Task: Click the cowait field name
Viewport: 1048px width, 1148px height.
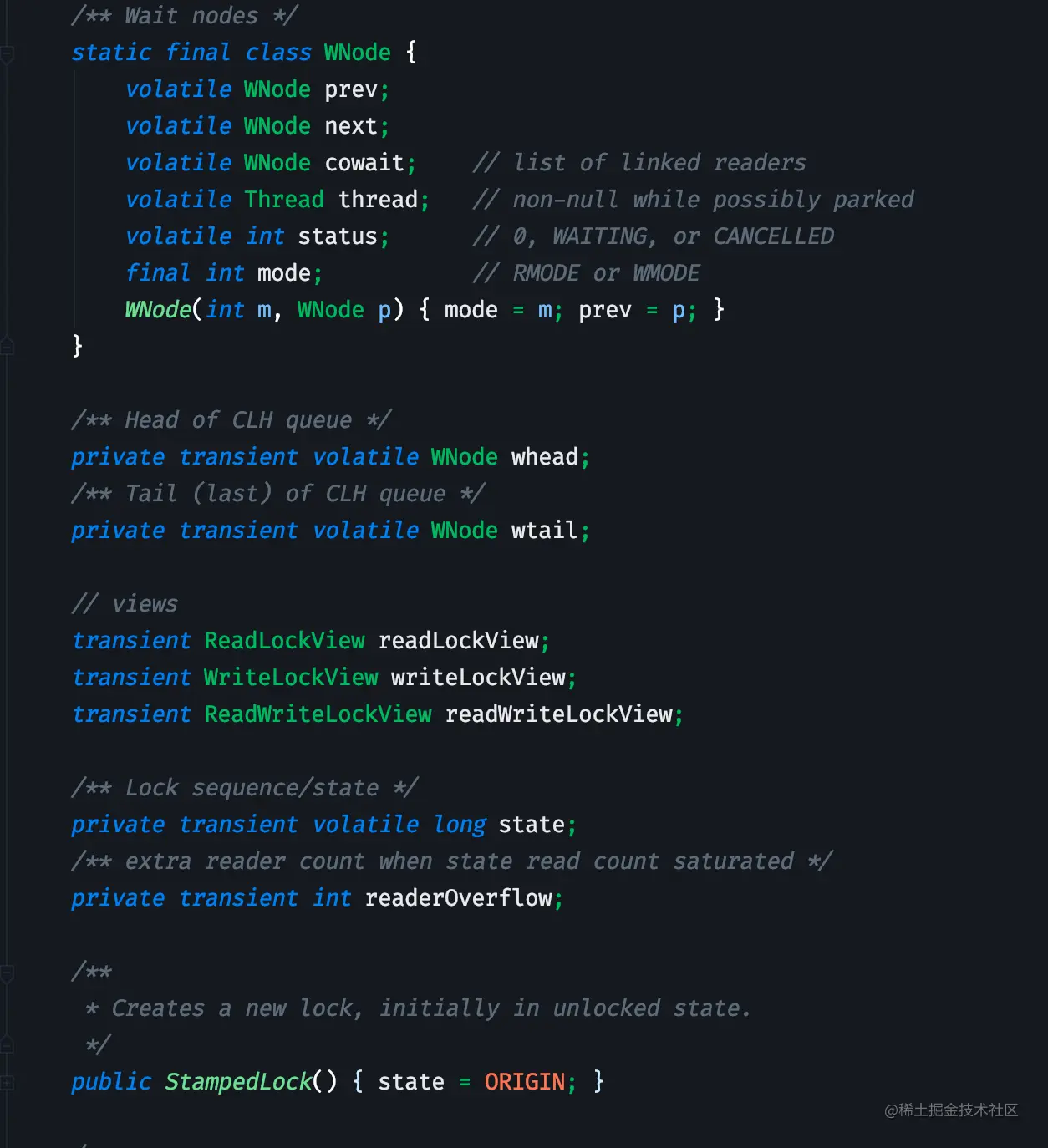Action: [364, 163]
